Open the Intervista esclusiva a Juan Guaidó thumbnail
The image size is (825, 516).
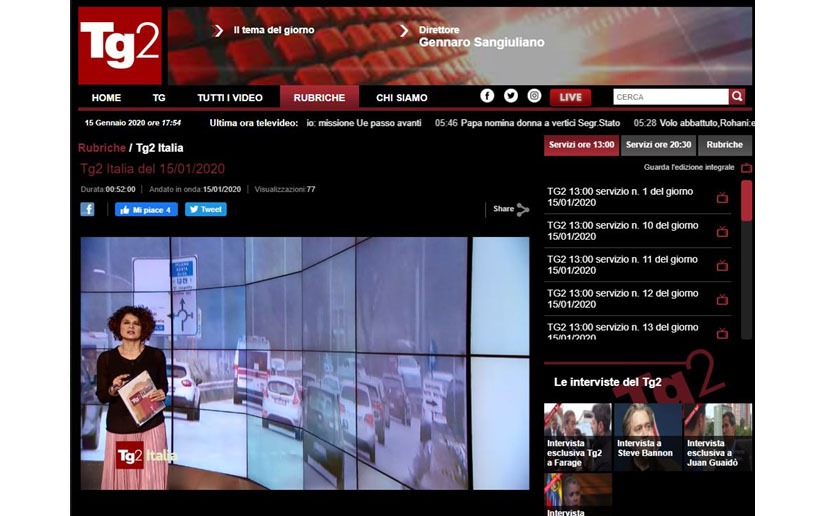tap(718, 437)
